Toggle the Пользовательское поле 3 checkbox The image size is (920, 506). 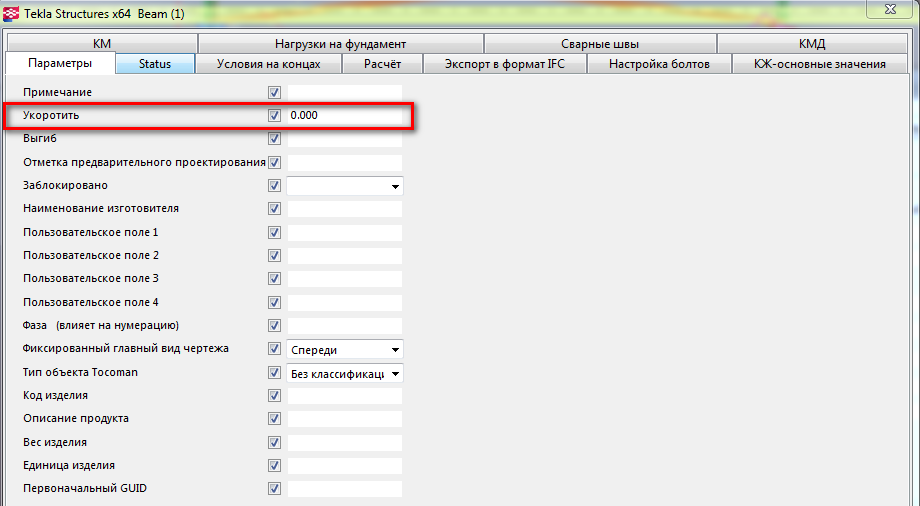[274, 279]
